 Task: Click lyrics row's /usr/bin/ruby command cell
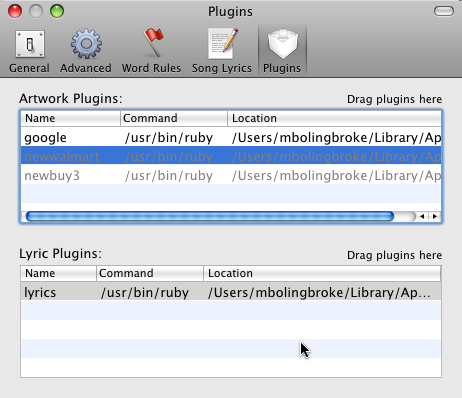click(x=145, y=292)
